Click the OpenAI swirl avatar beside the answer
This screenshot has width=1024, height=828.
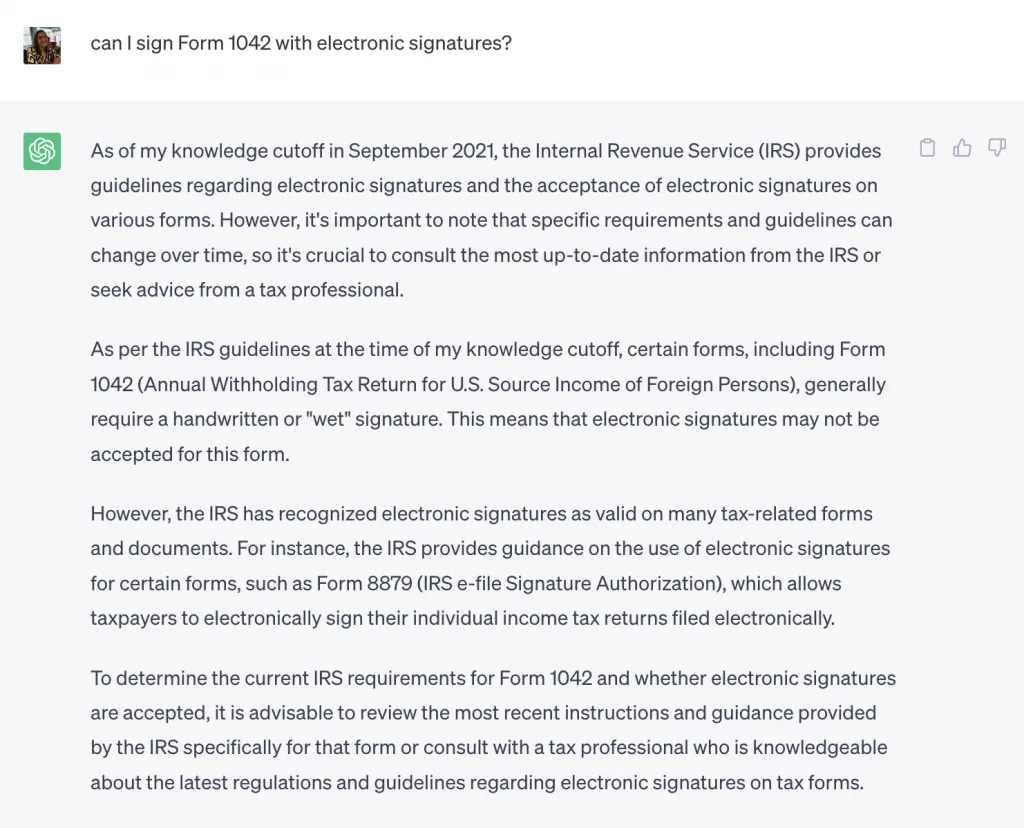pos(41,151)
